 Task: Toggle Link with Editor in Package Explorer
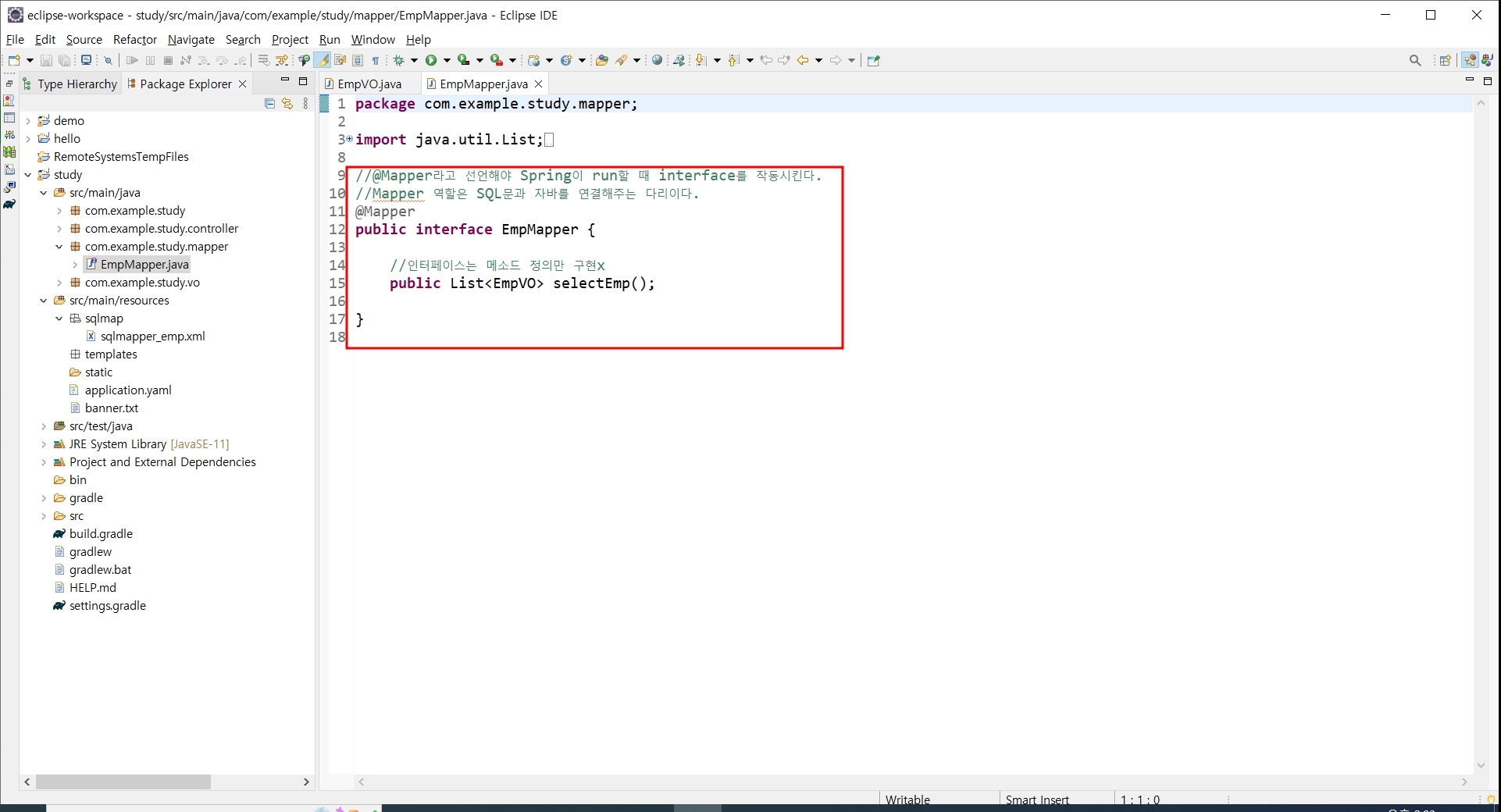coord(287,103)
